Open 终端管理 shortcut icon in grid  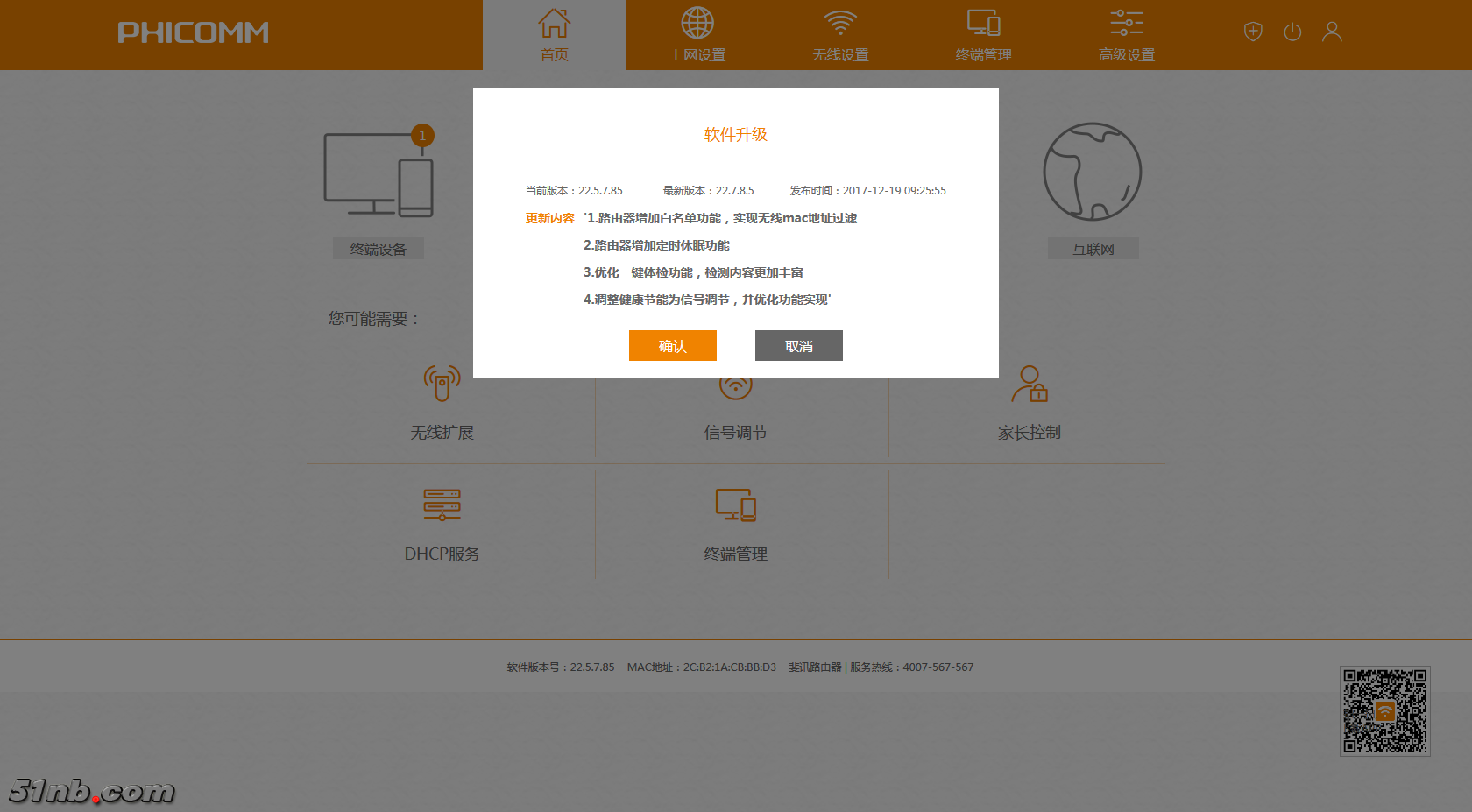tap(735, 505)
